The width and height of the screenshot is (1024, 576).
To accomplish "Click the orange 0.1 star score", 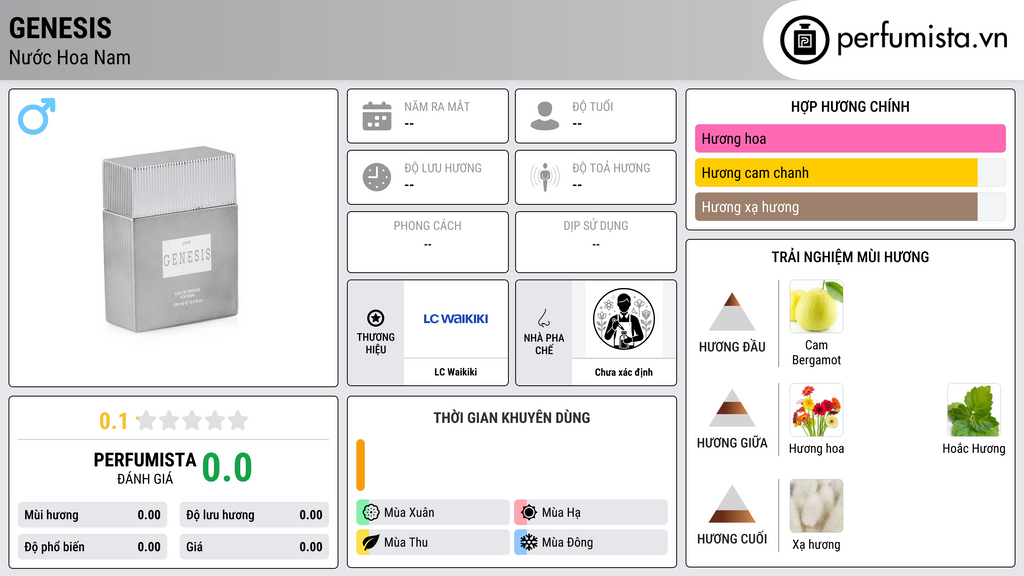I will pyautogui.click(x=113, y=421).
